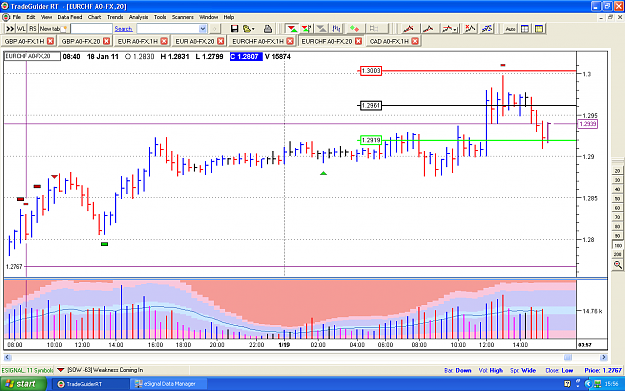
Task: Click the ESIGNAL 11 Symbols status entry
Action: click(27, 370)
